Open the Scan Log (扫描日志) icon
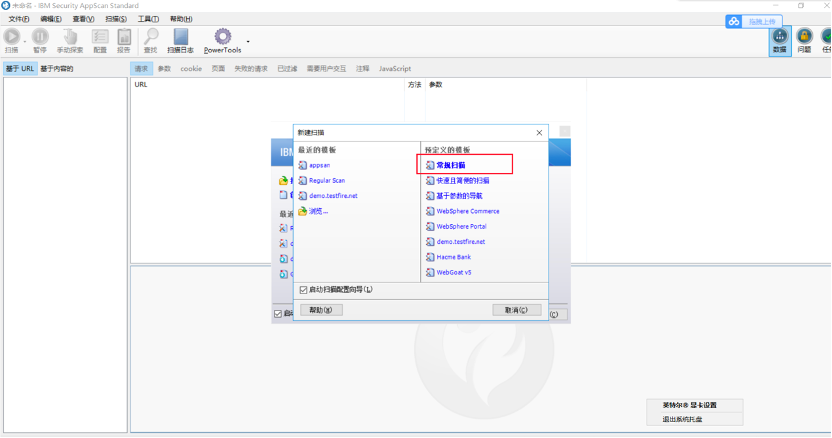The width and height of the screenshot is (832, 438). pos(180,37)
